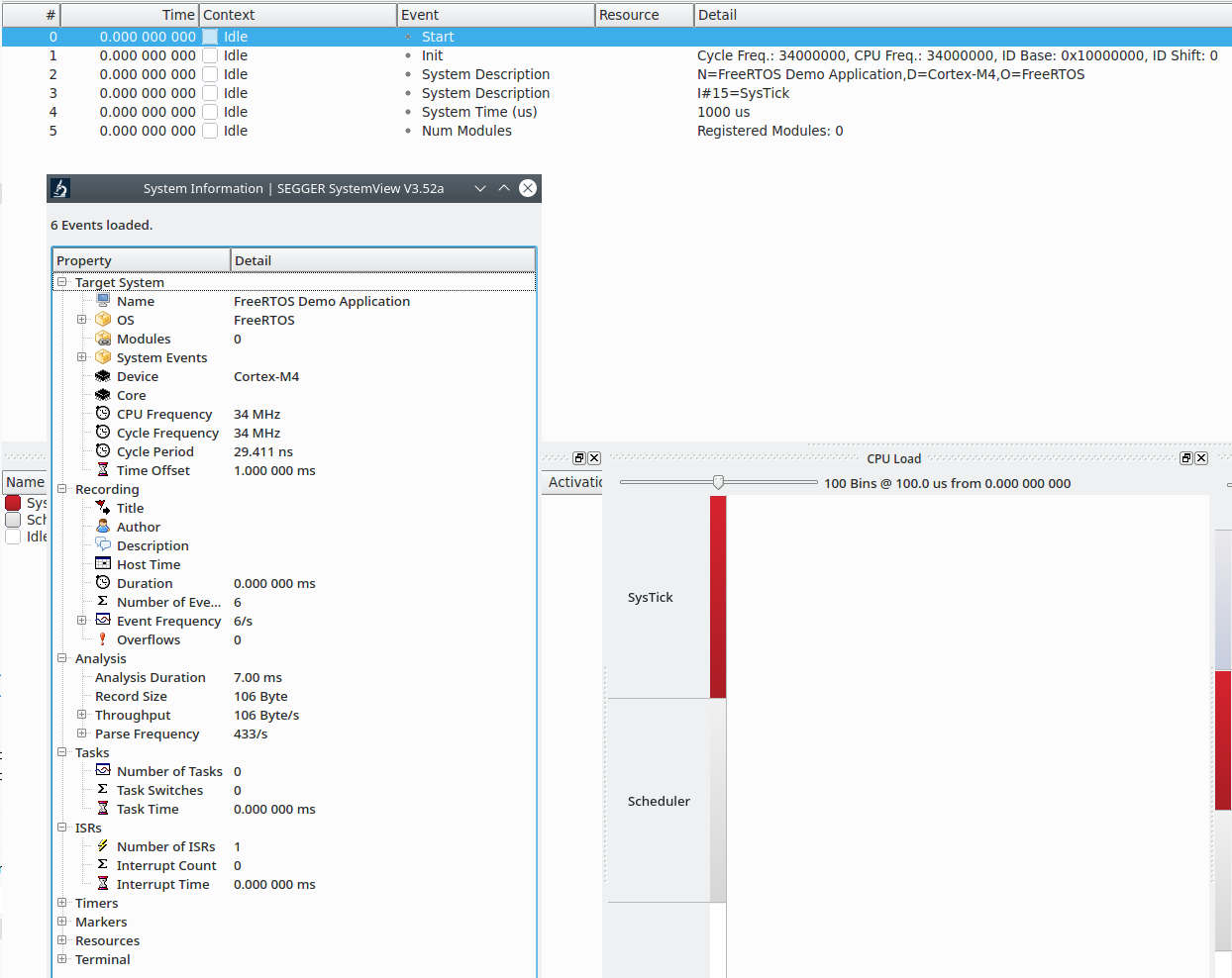Toggle the Idle context box in event row 2
Viewport: 1232px width, 978px height.
point(210,74)
